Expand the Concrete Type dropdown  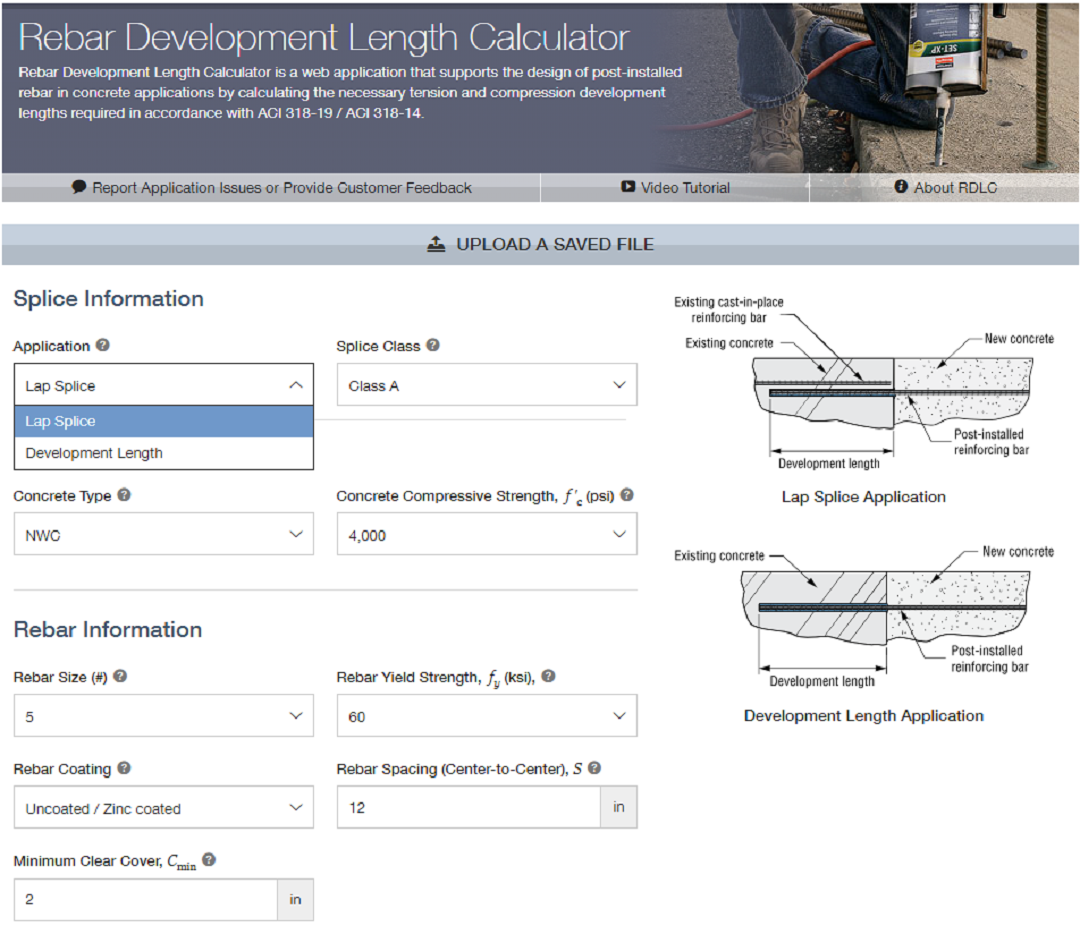[163, 535]
